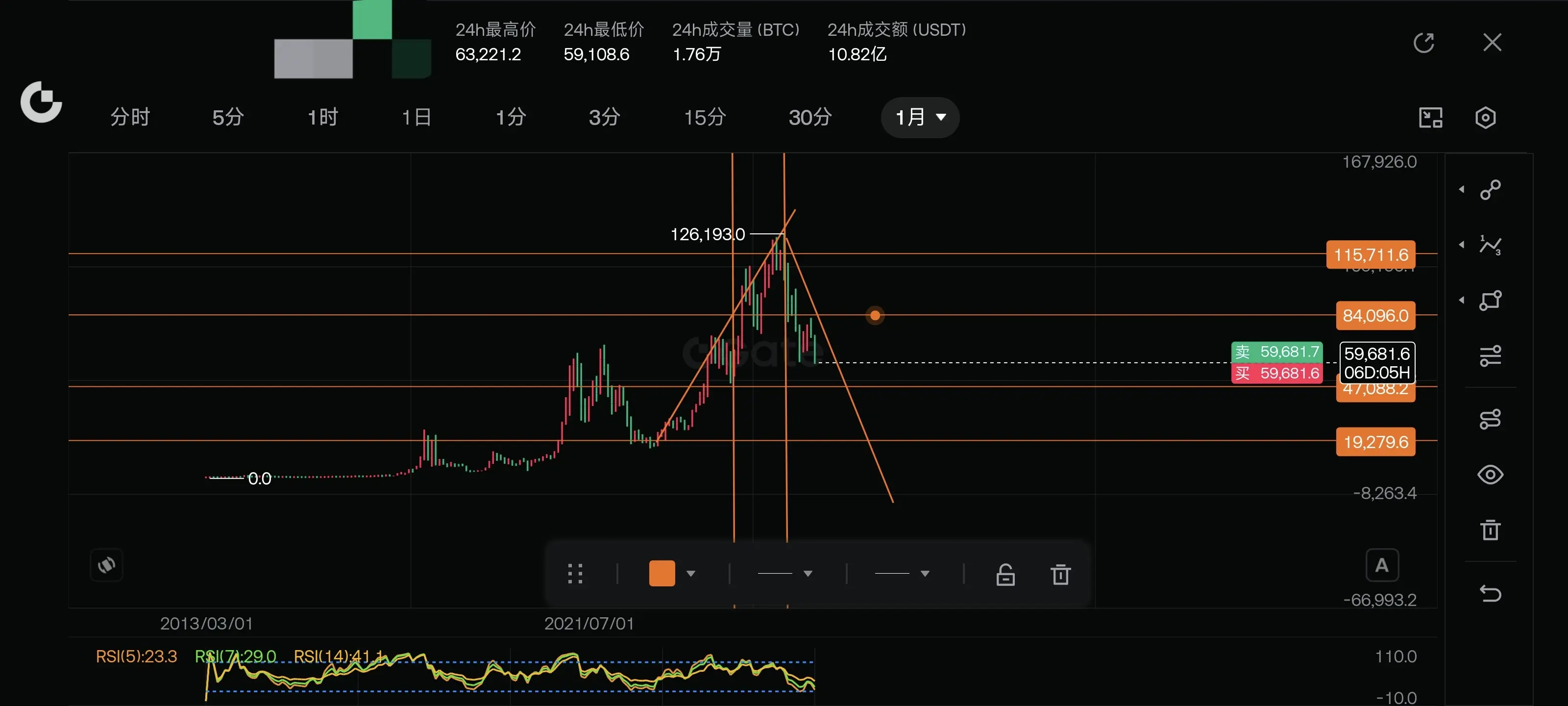This screenshot has width=1568, height=706.
Task: Switch to the 分时 timeframe
Action: point(130,117)
